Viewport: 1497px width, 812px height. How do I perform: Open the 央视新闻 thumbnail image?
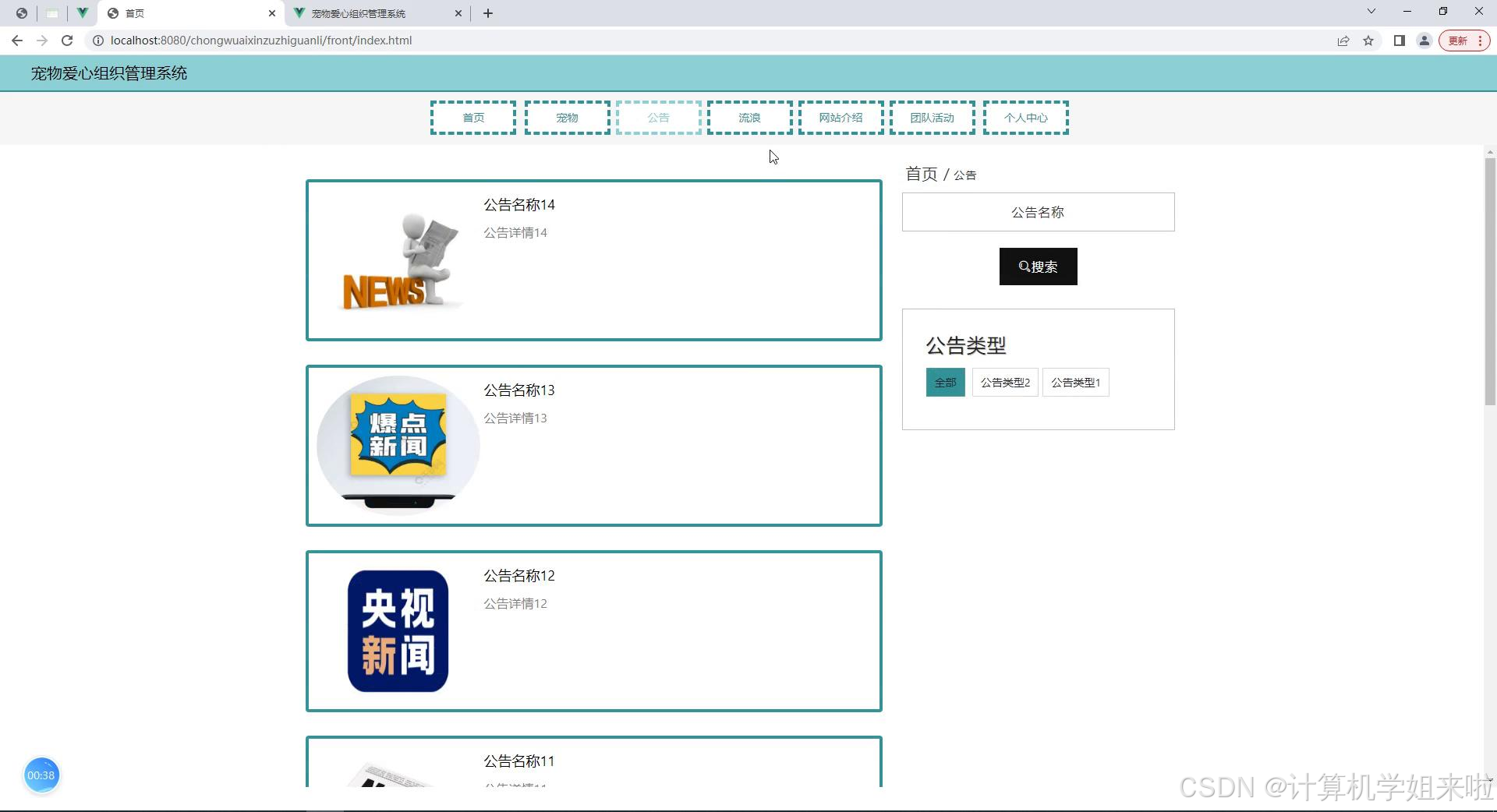(398, 631)
